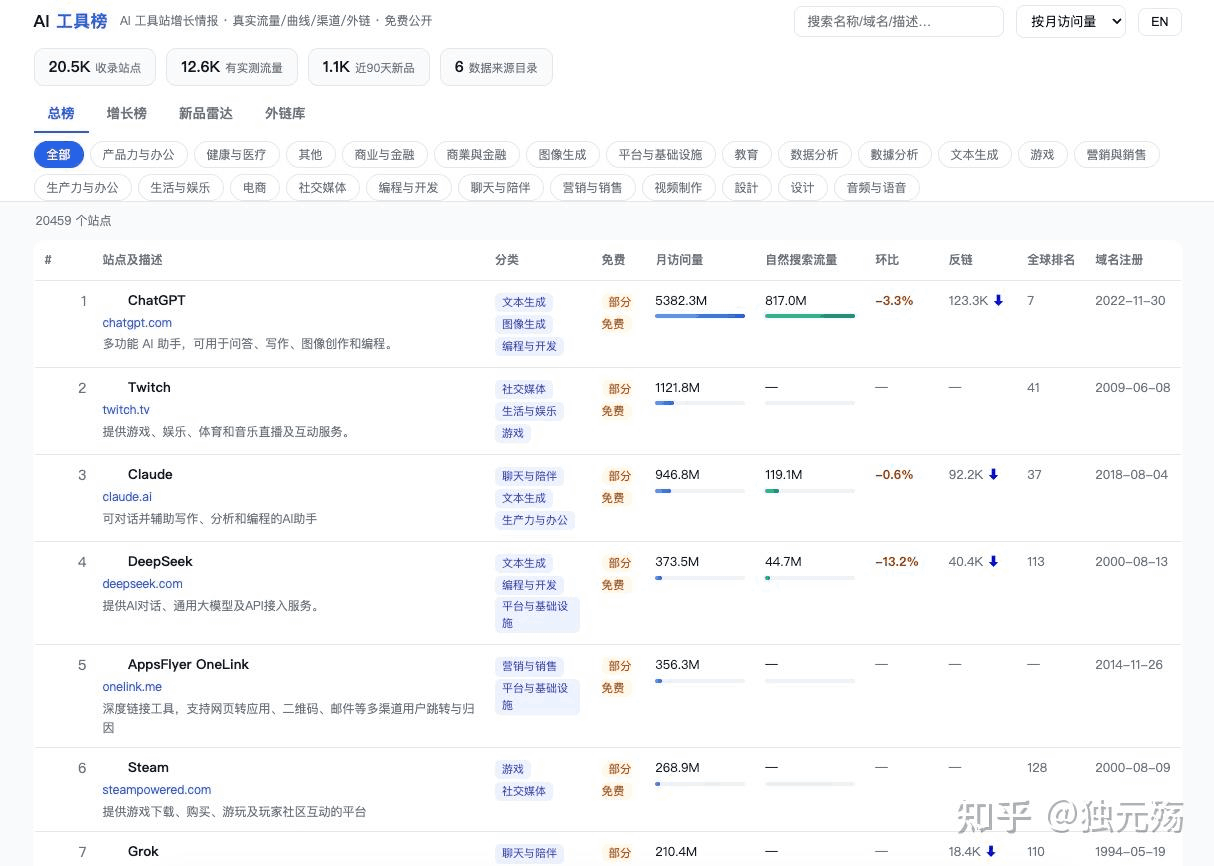Click the 生产力与办公 tag in Claude row

coord(535,520)
